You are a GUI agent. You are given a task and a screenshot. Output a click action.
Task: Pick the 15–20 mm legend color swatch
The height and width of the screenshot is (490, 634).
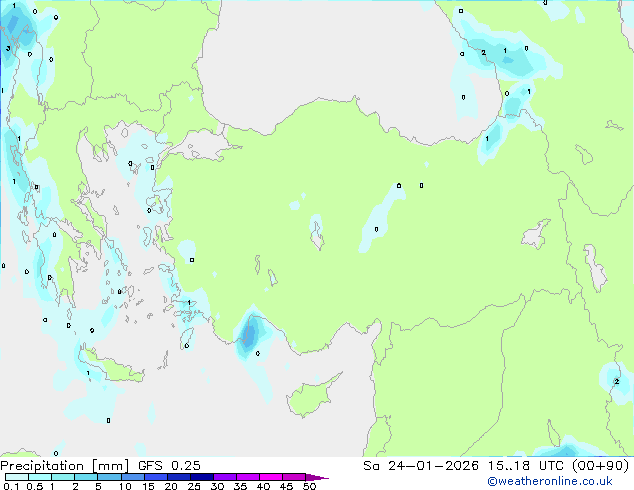coord(156,477)
